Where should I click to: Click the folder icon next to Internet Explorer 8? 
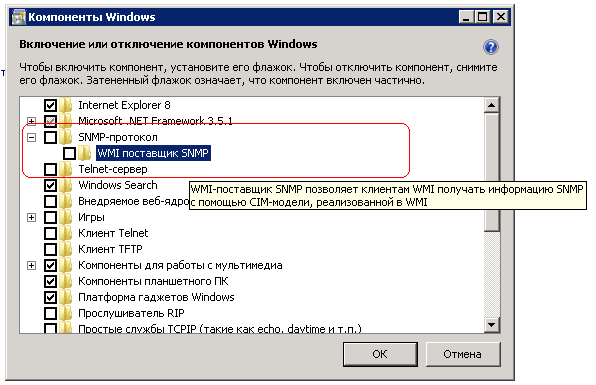coord(66,105)
